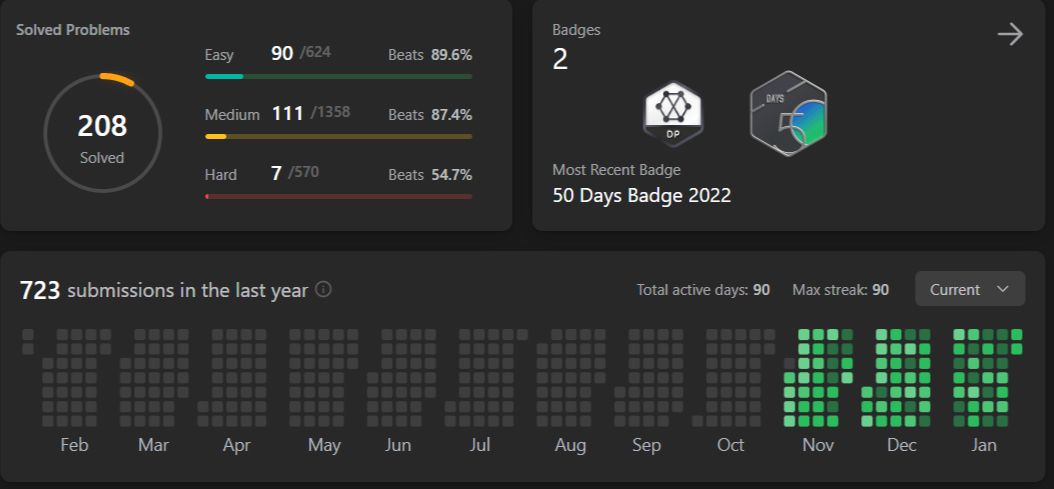1054x489 pixels.
Task: Click the Badges heading
Action: coord(576,30)
